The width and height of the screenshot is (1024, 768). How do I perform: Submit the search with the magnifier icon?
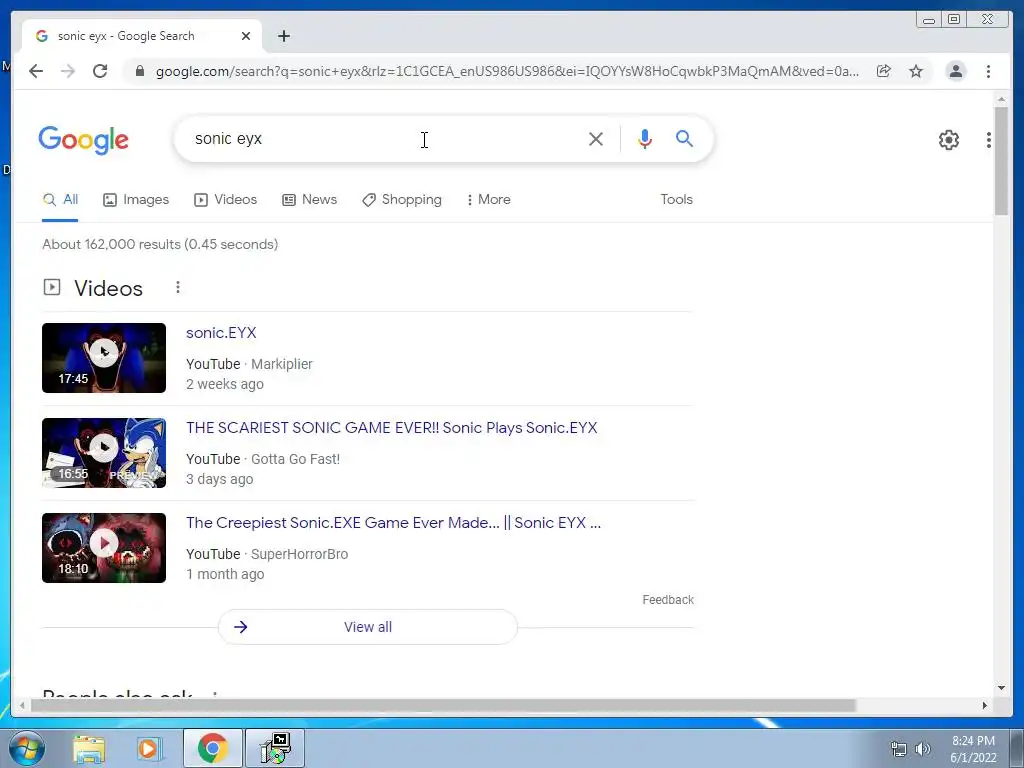(x=684, y=138)
